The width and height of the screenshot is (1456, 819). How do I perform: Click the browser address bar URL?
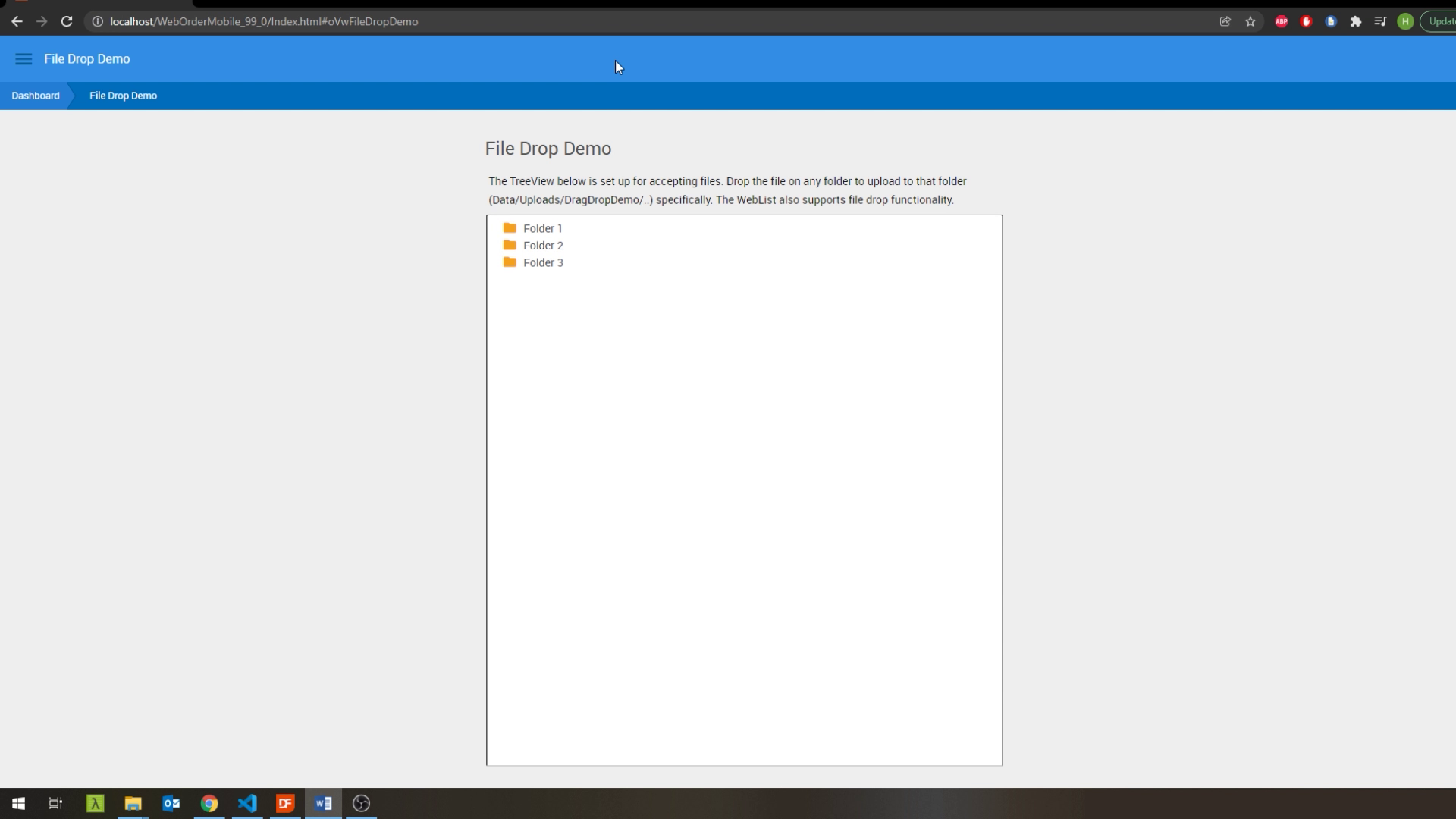point(264,21)
